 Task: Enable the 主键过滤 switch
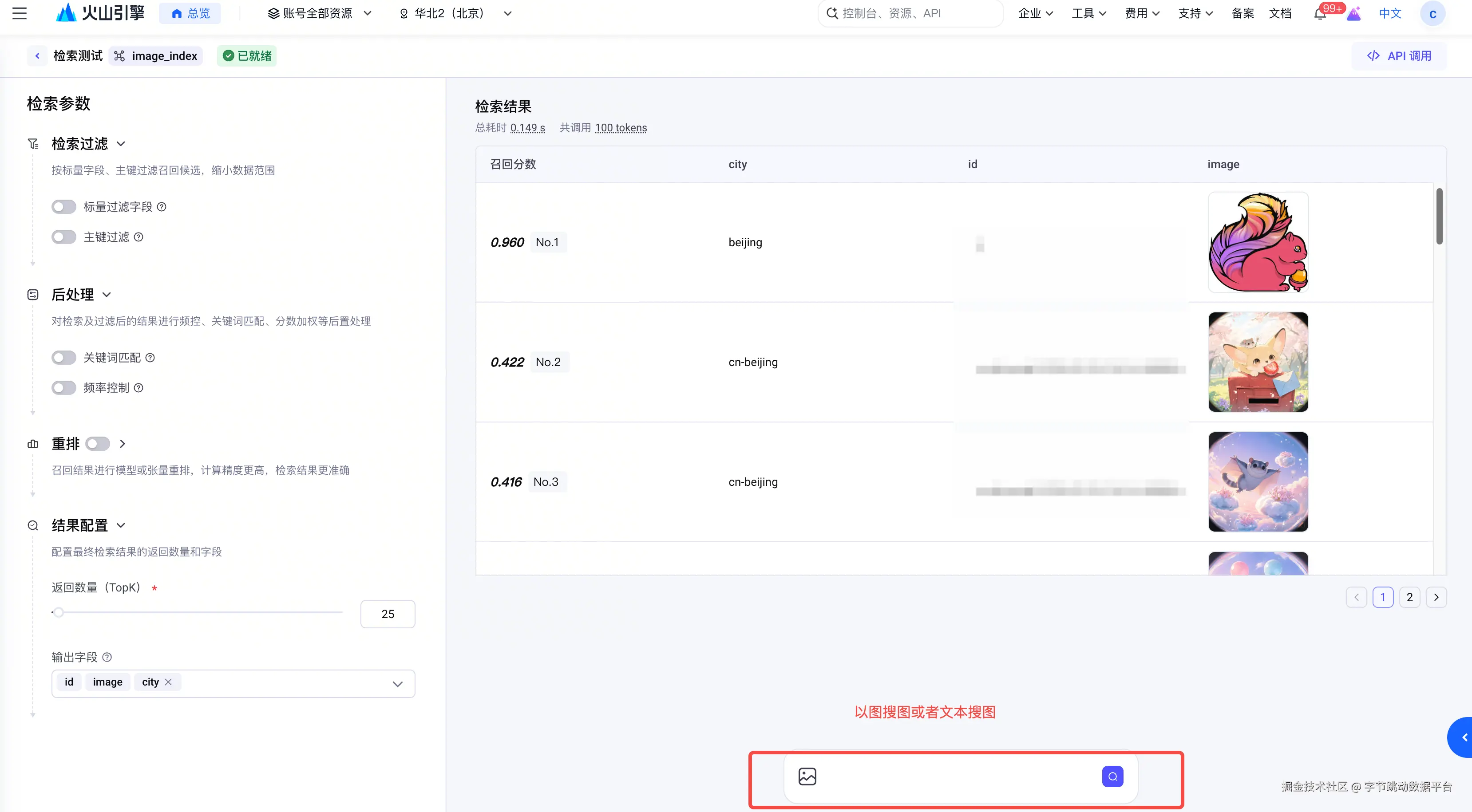click(63, 237)
